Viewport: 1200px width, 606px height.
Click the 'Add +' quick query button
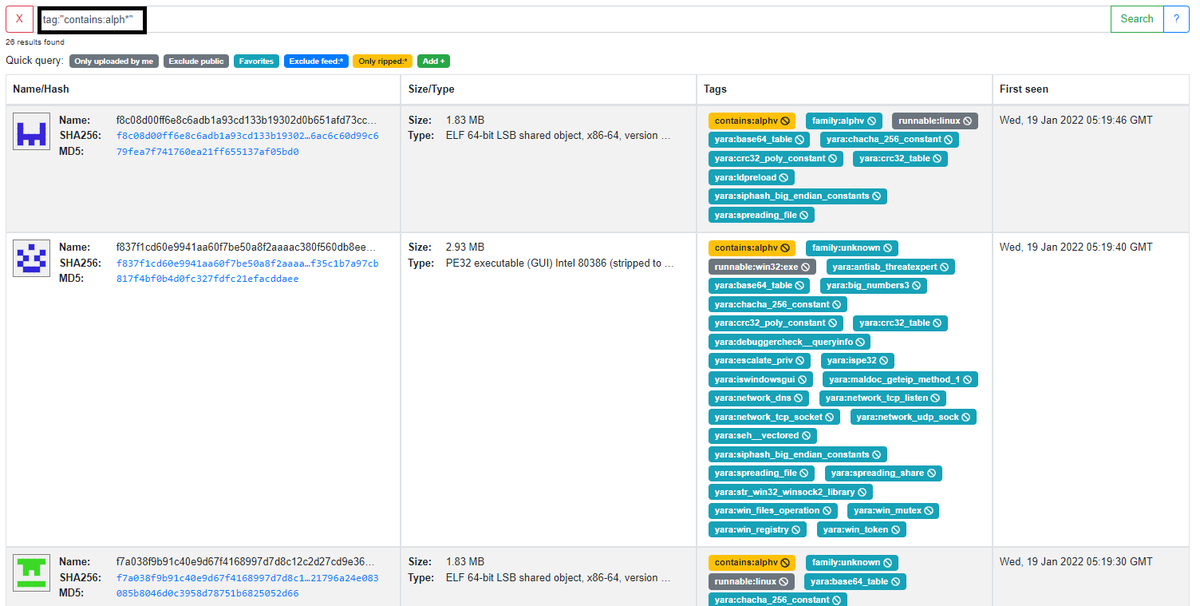[434, 61]
